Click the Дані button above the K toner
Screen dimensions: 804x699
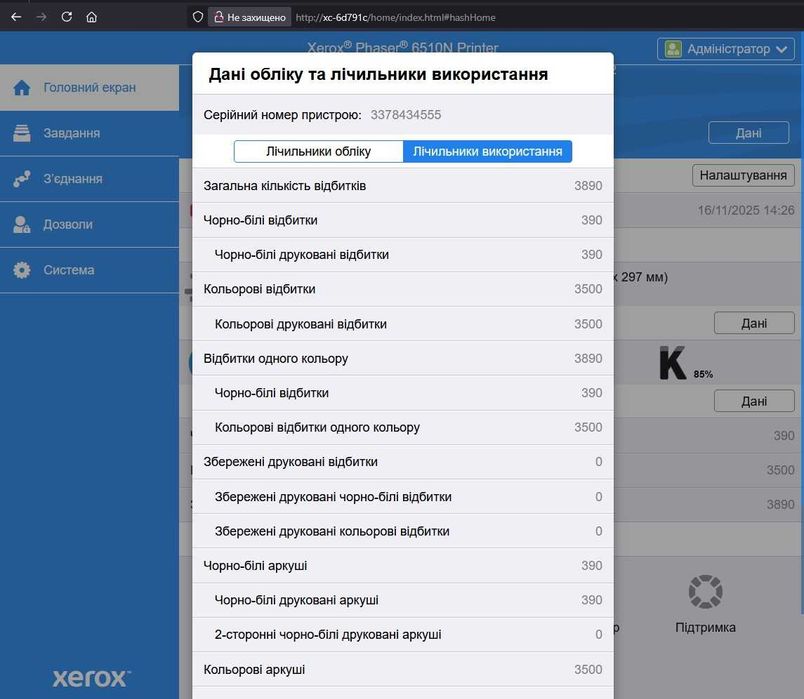pos(754,323)
